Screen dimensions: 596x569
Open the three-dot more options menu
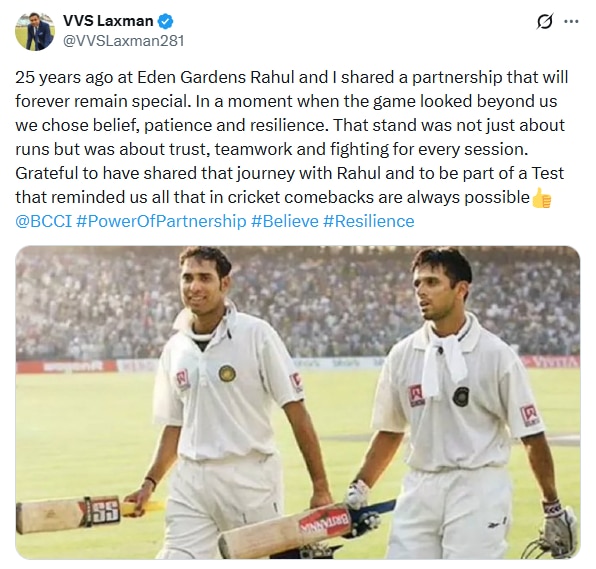tap(571, 22)
